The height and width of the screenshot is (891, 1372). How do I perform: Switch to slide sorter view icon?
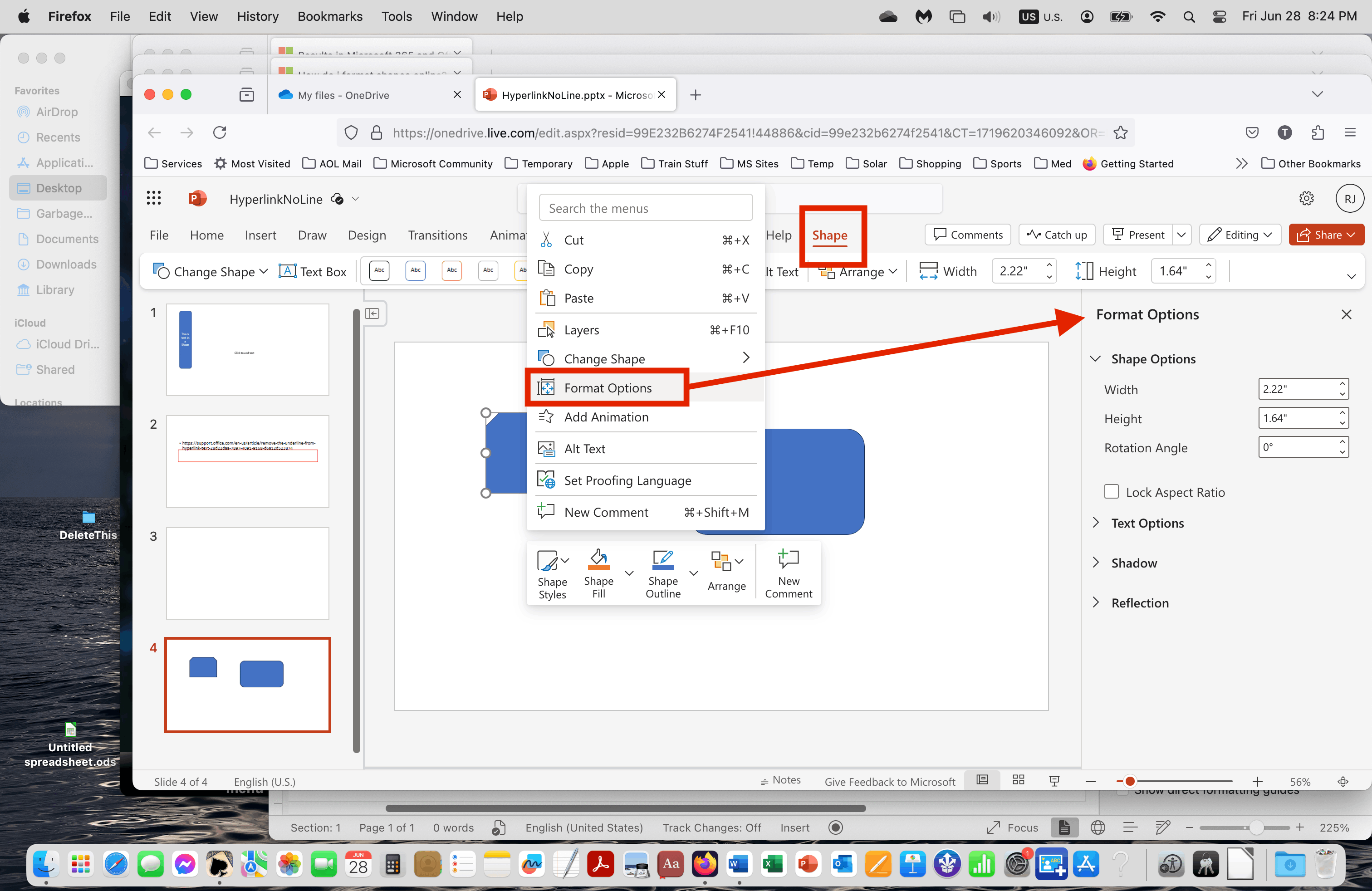pyautogui.click(x=1018, y=780)
